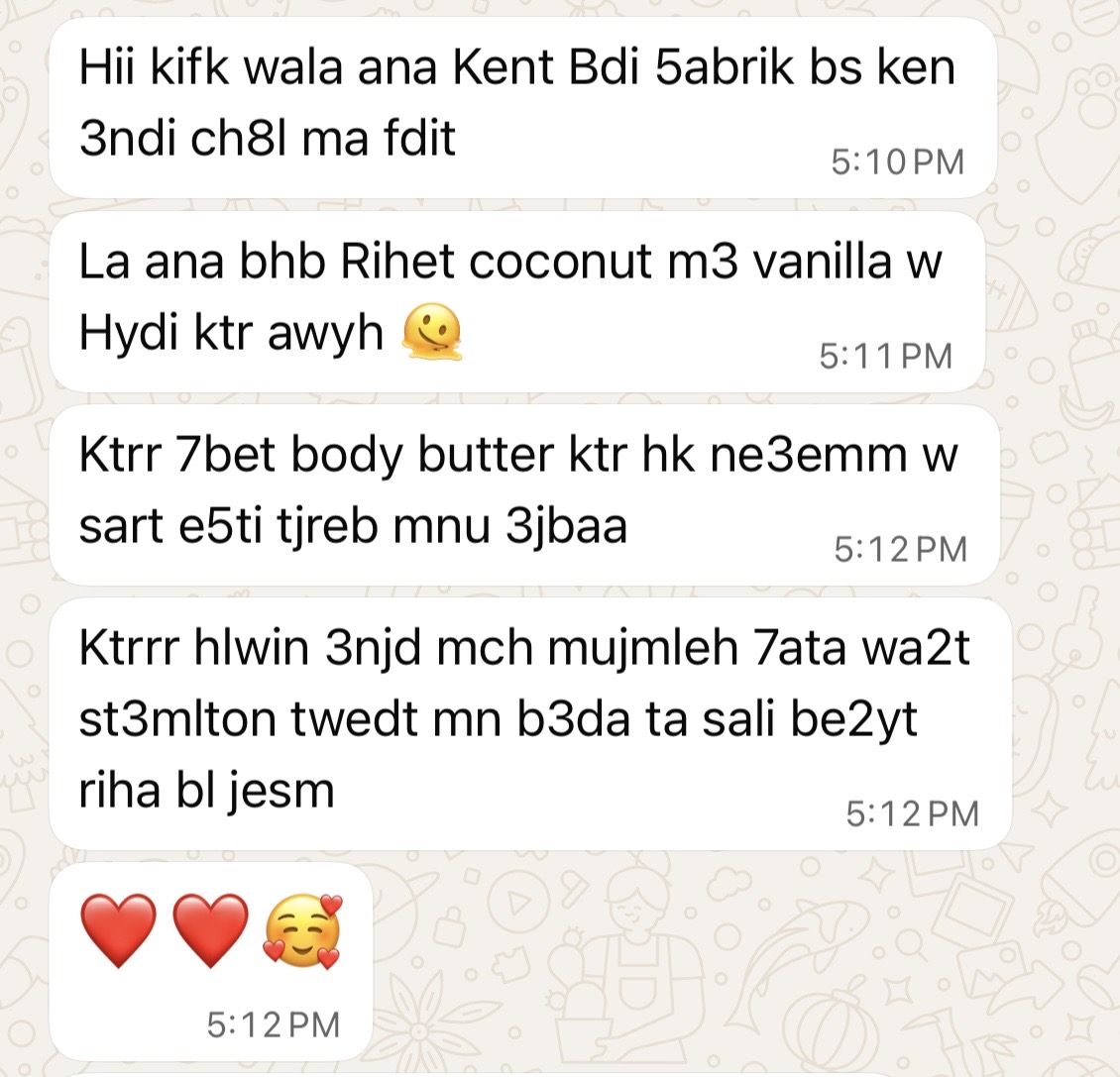Click the 5:12 PM timestamp under "riha bl jesm"

(x=912, y=814)
